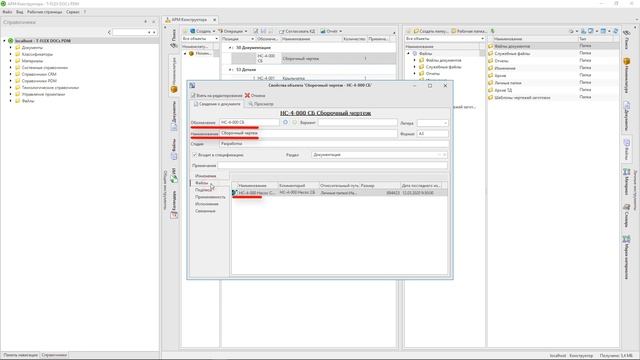Select 'Классификаторы' folder in tree
Viewport: 640px width, 360px height.
click(37, 54)
